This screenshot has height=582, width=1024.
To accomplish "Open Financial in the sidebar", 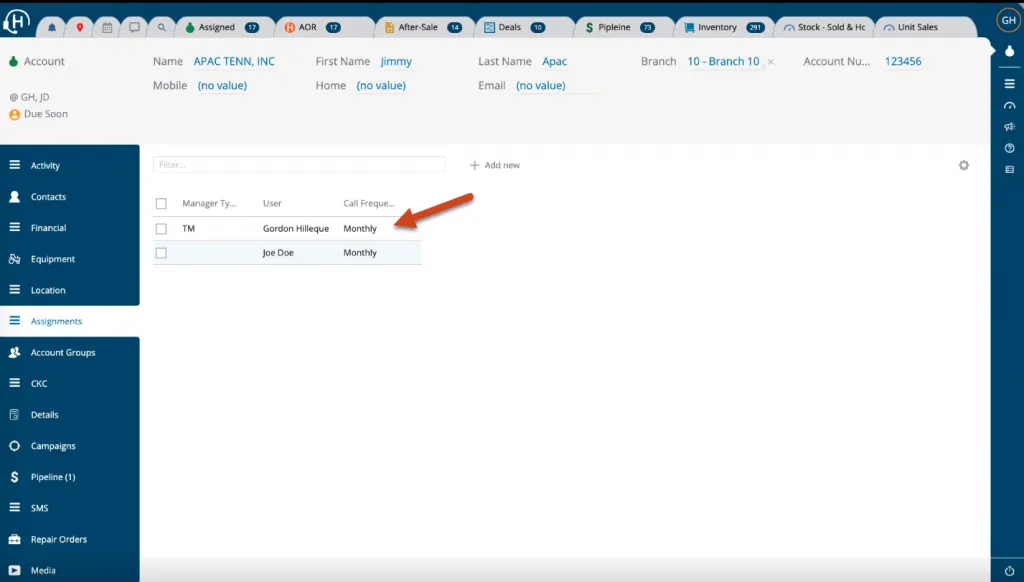I will pyautogui.click(x=69, y=228).
